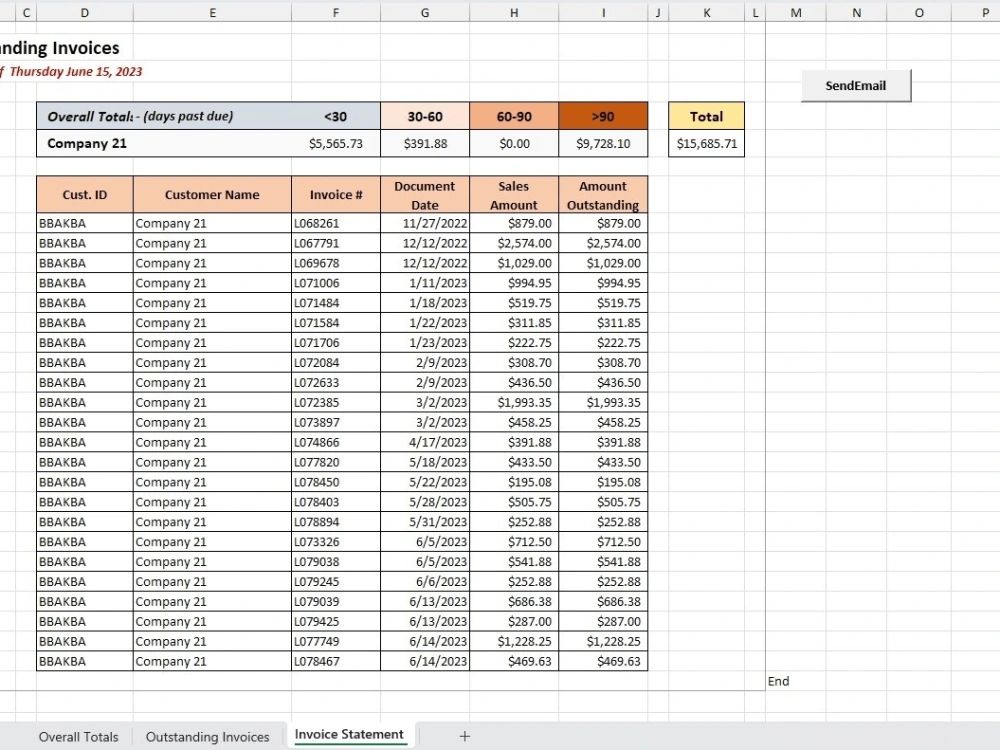Add a new sheet with plus icon
This screenshot has width=1000, height=750.
click(465, 736)
